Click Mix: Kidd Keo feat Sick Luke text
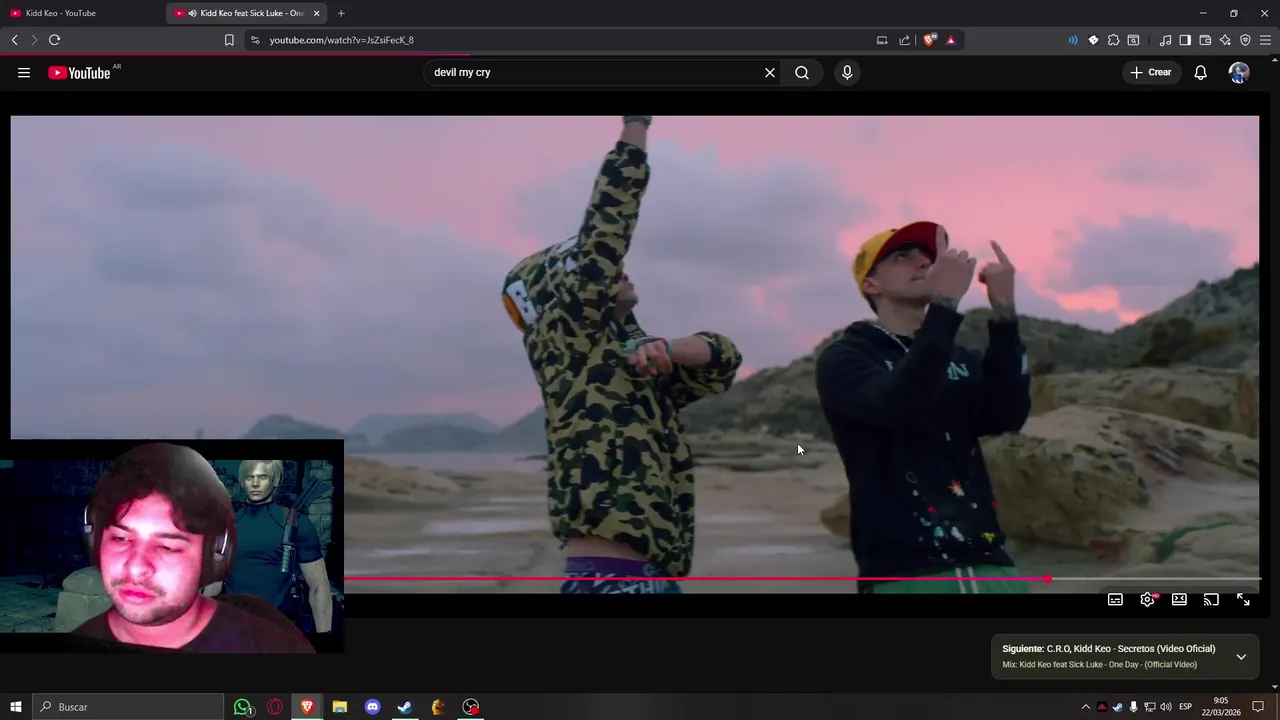The image size is (1280, 720). point(1099,665)
